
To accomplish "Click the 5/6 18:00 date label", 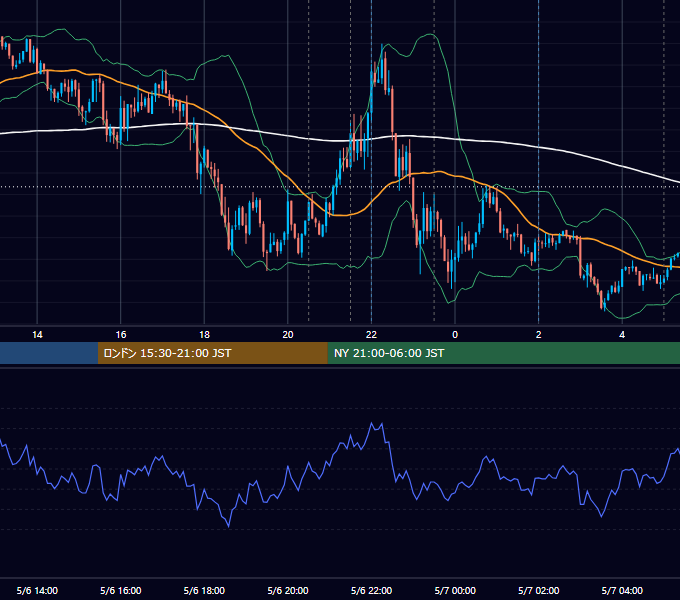I will pos(204,590).
